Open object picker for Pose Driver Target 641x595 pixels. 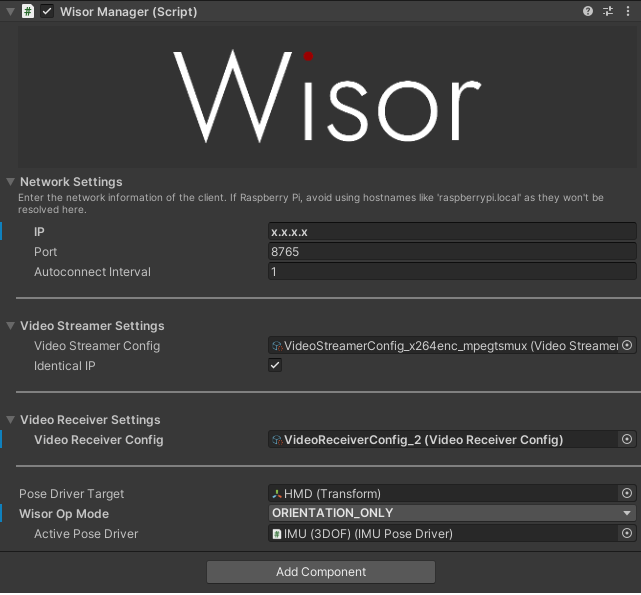[x=627, y=494]
